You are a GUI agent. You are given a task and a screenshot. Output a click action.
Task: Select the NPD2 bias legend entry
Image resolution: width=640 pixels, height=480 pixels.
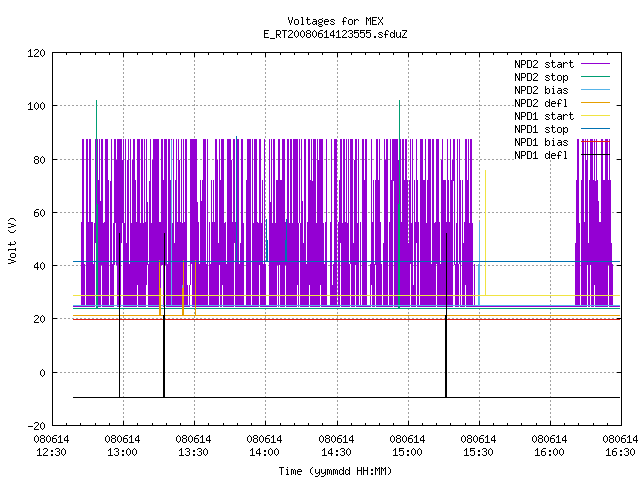pyautogui.click(x=541, y=90)
